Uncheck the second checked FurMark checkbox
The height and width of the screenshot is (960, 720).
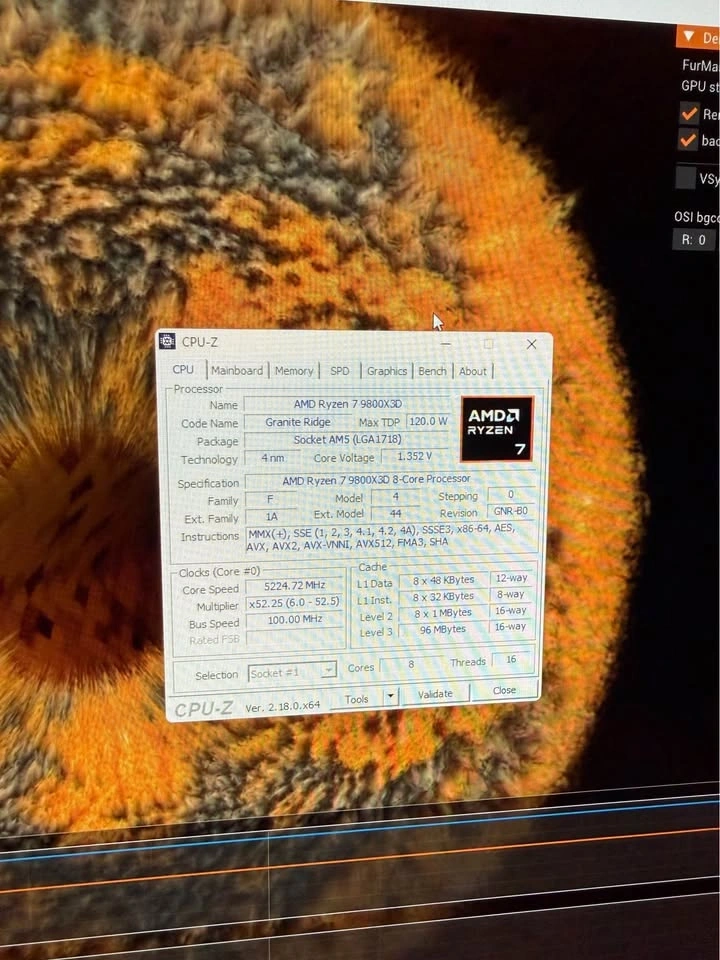point(687,140)
